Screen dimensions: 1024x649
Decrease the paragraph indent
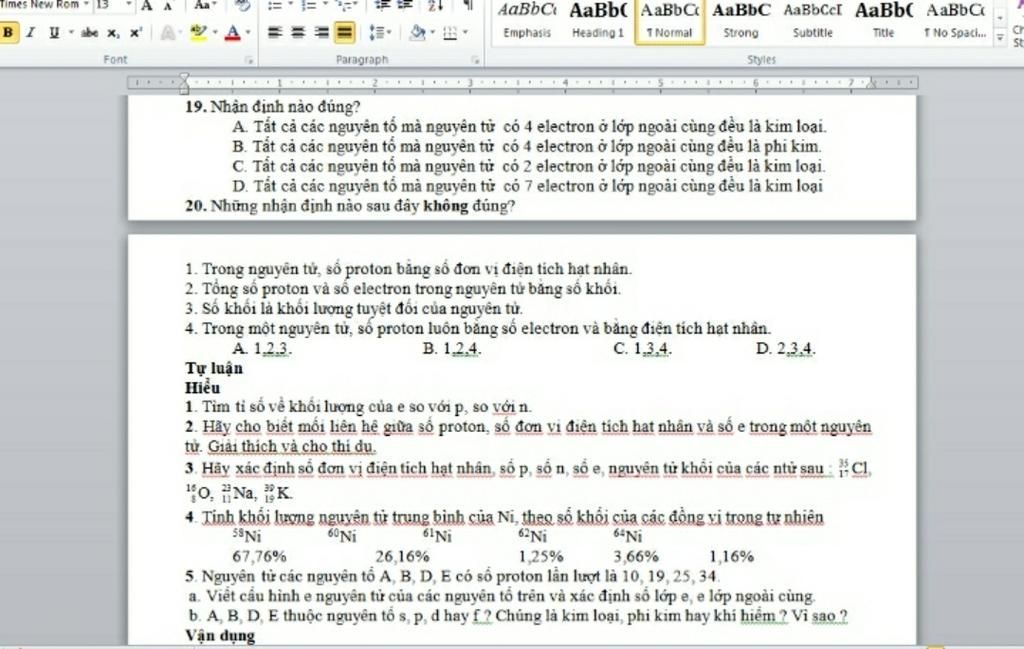click(383, 6)
